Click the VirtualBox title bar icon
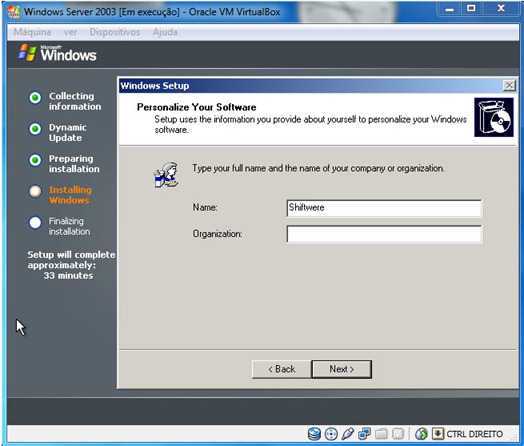The height and width of the screenshot is (446, 524). click(14, 12)
